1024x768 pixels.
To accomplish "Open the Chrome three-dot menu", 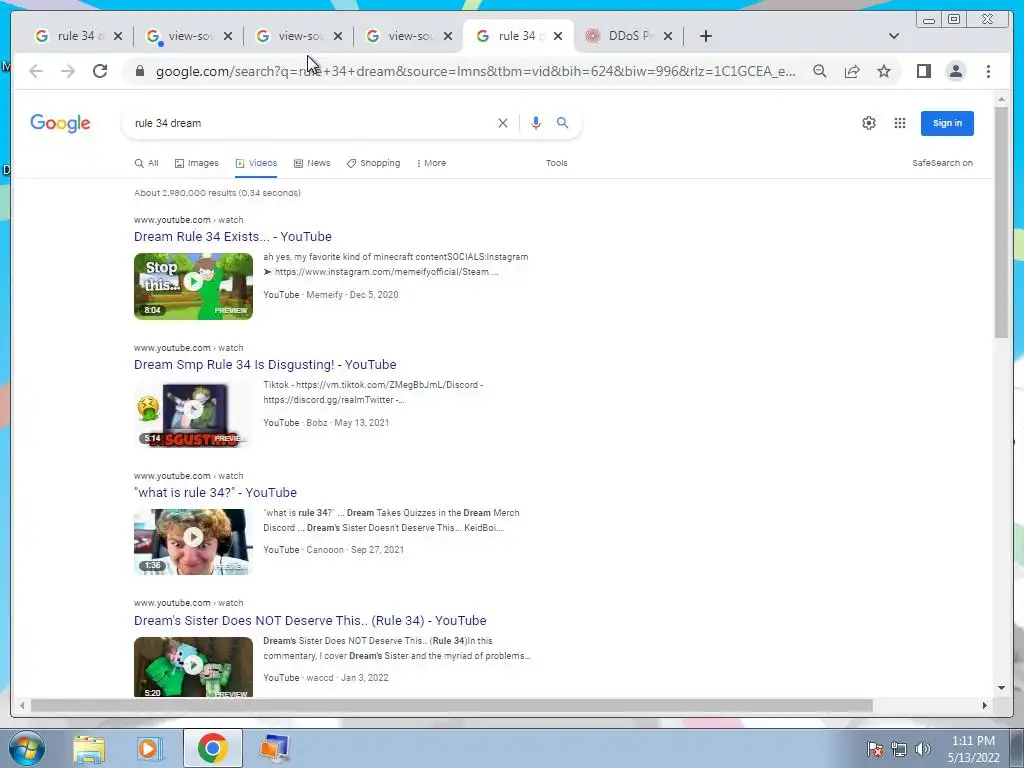I will (988, 71).
